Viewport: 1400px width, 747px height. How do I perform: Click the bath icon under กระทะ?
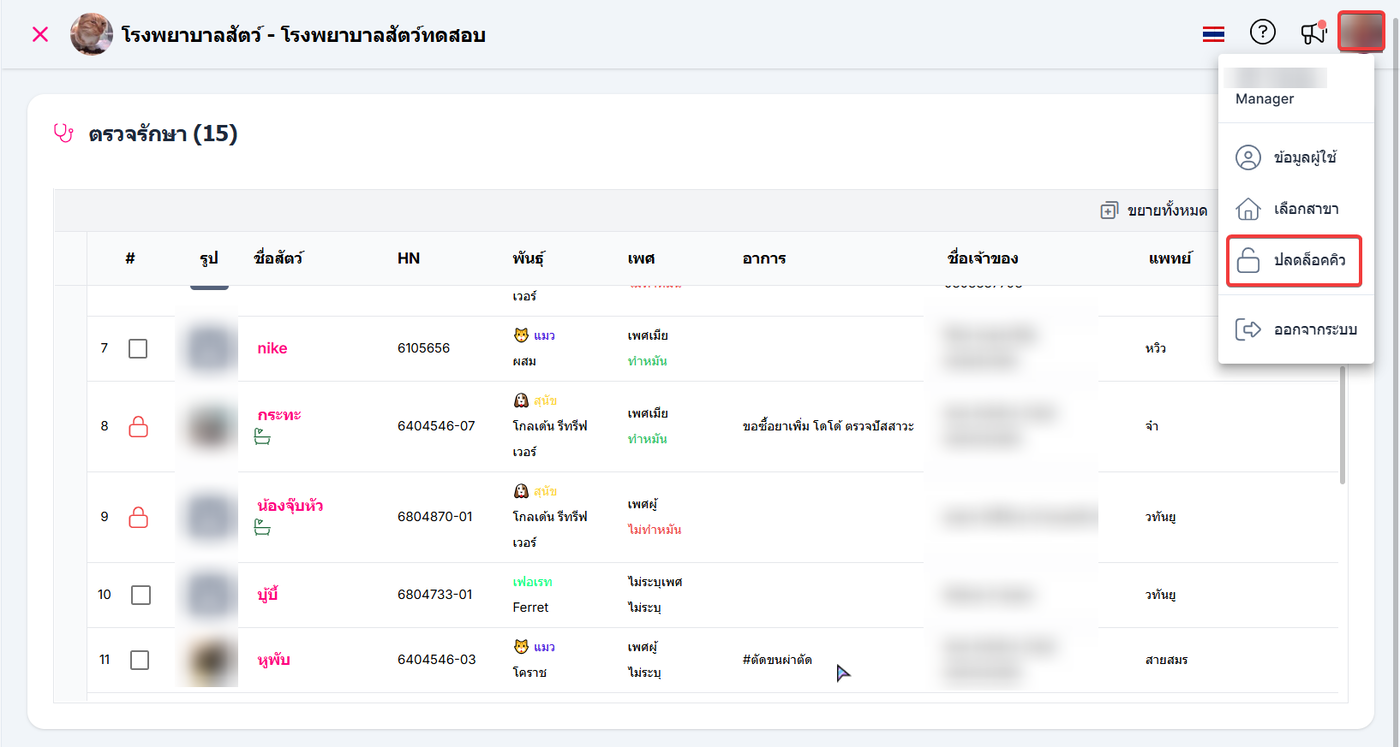263,436
